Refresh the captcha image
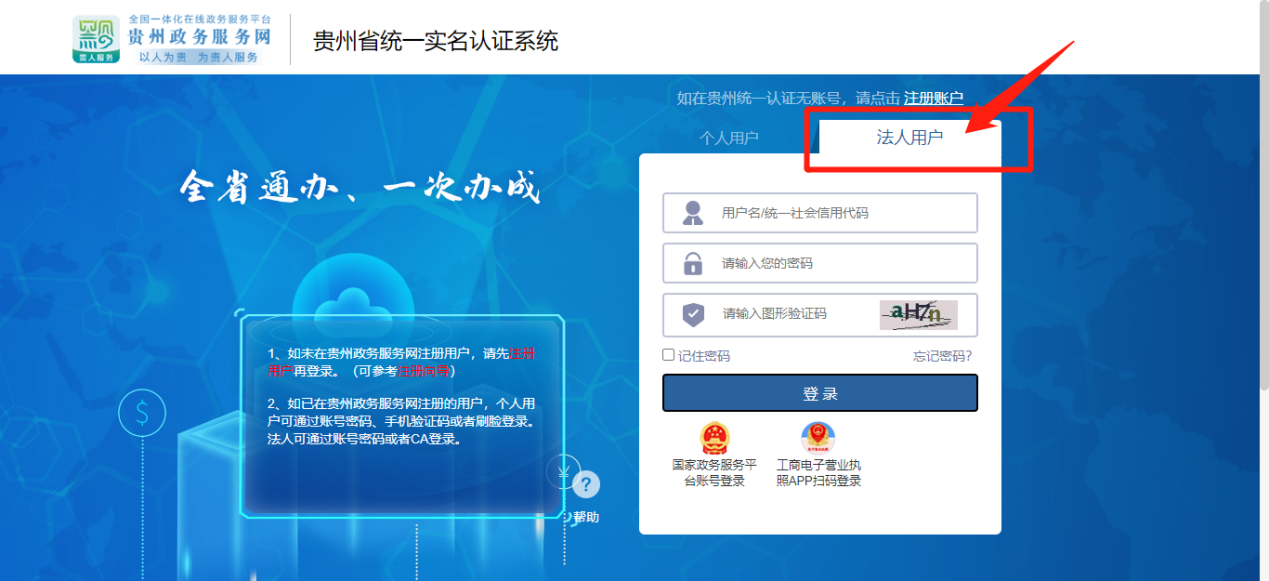Screen dimensions: 1269x581 pos(918,315)
